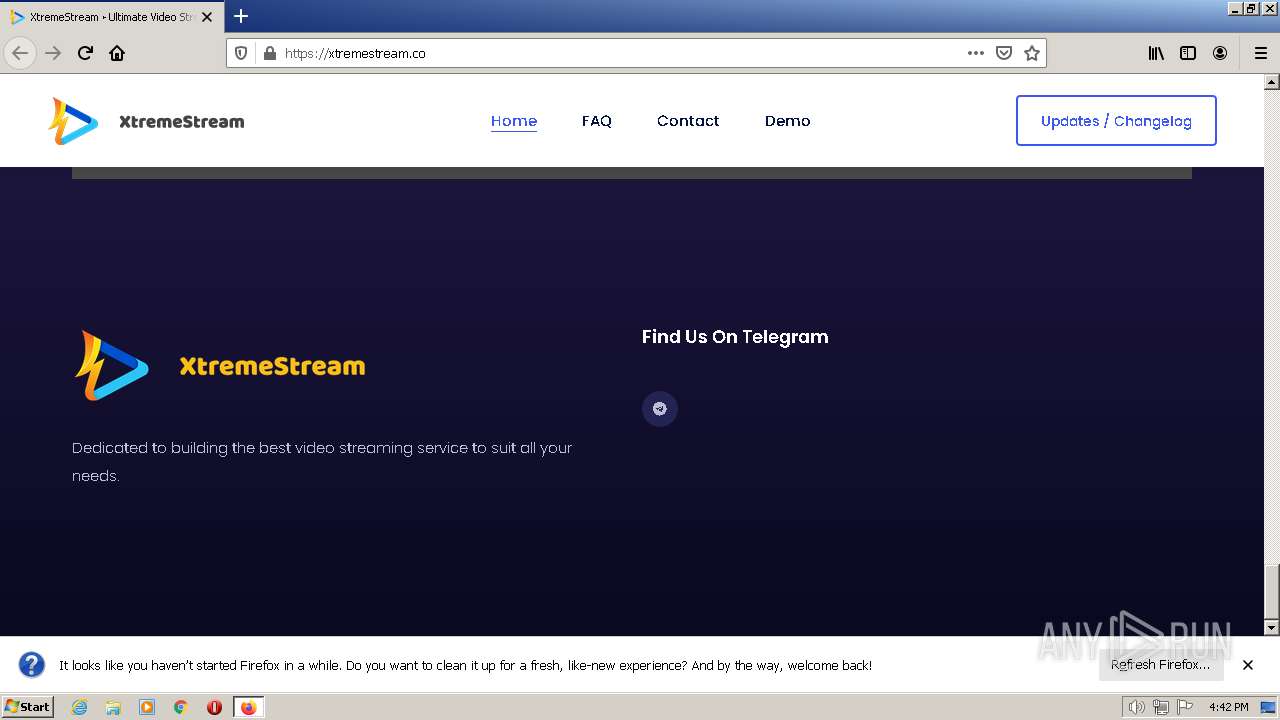This screenshot has width=1280, height=720.
Task: Open the Firefox home page
Action: click(117, 53)
